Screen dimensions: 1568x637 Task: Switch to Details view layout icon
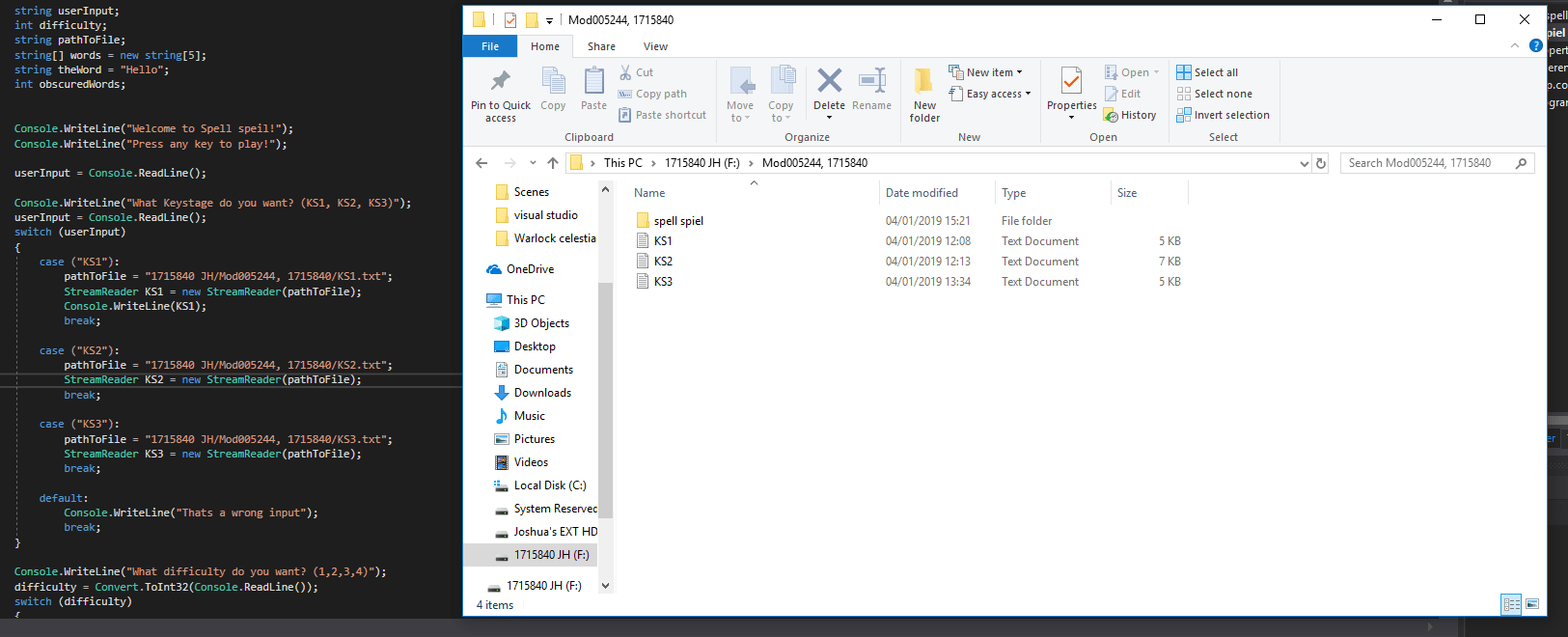pyautogui.click(x=1512, y=604)
